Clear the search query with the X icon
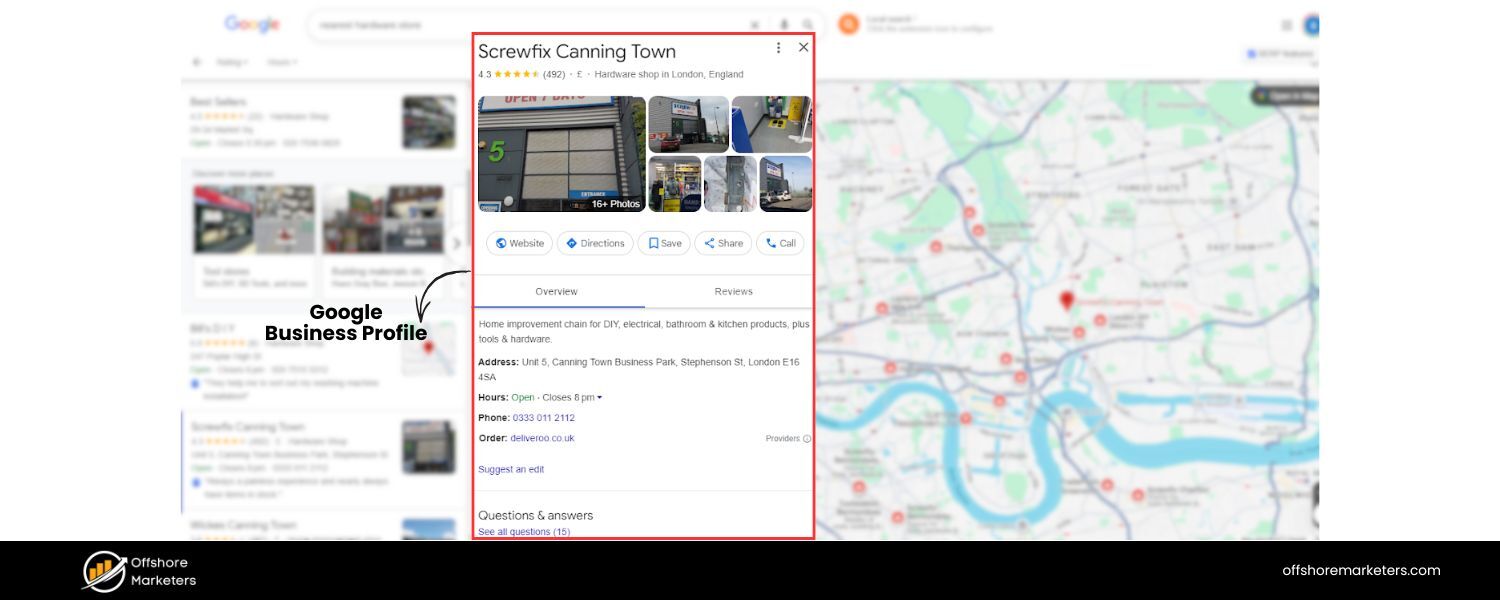Viewport: 1500px width, 600px height. coord(756,25)
